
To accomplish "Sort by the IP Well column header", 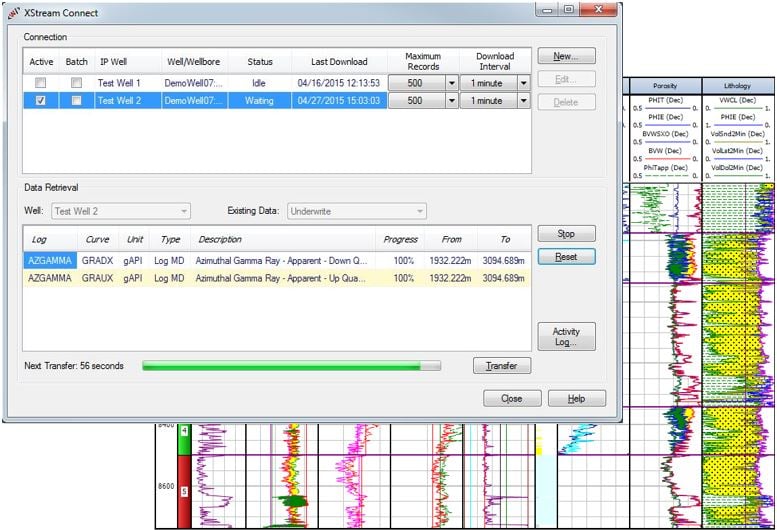I will 128,62.
